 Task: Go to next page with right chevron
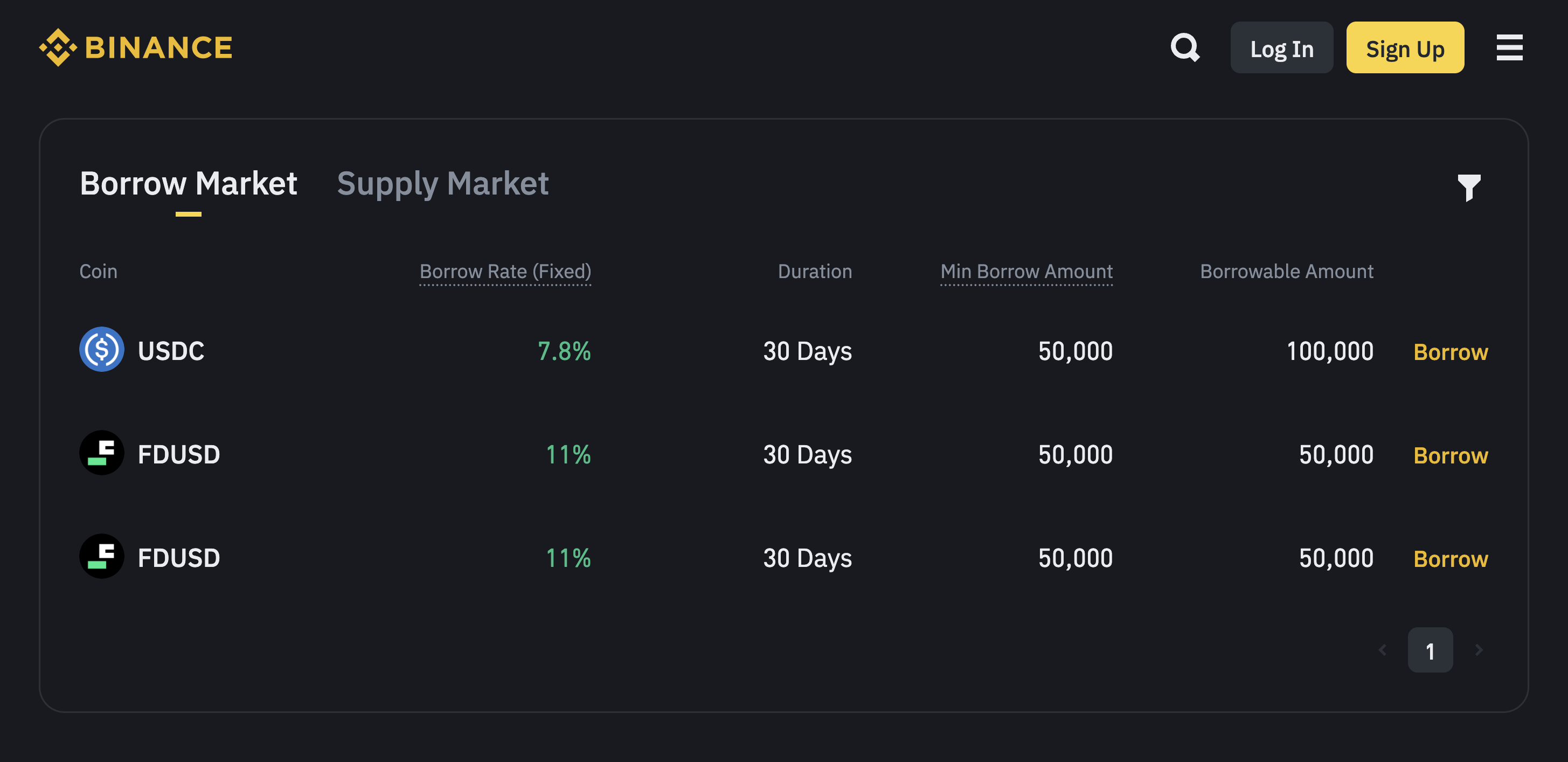tap(1478, 649)
